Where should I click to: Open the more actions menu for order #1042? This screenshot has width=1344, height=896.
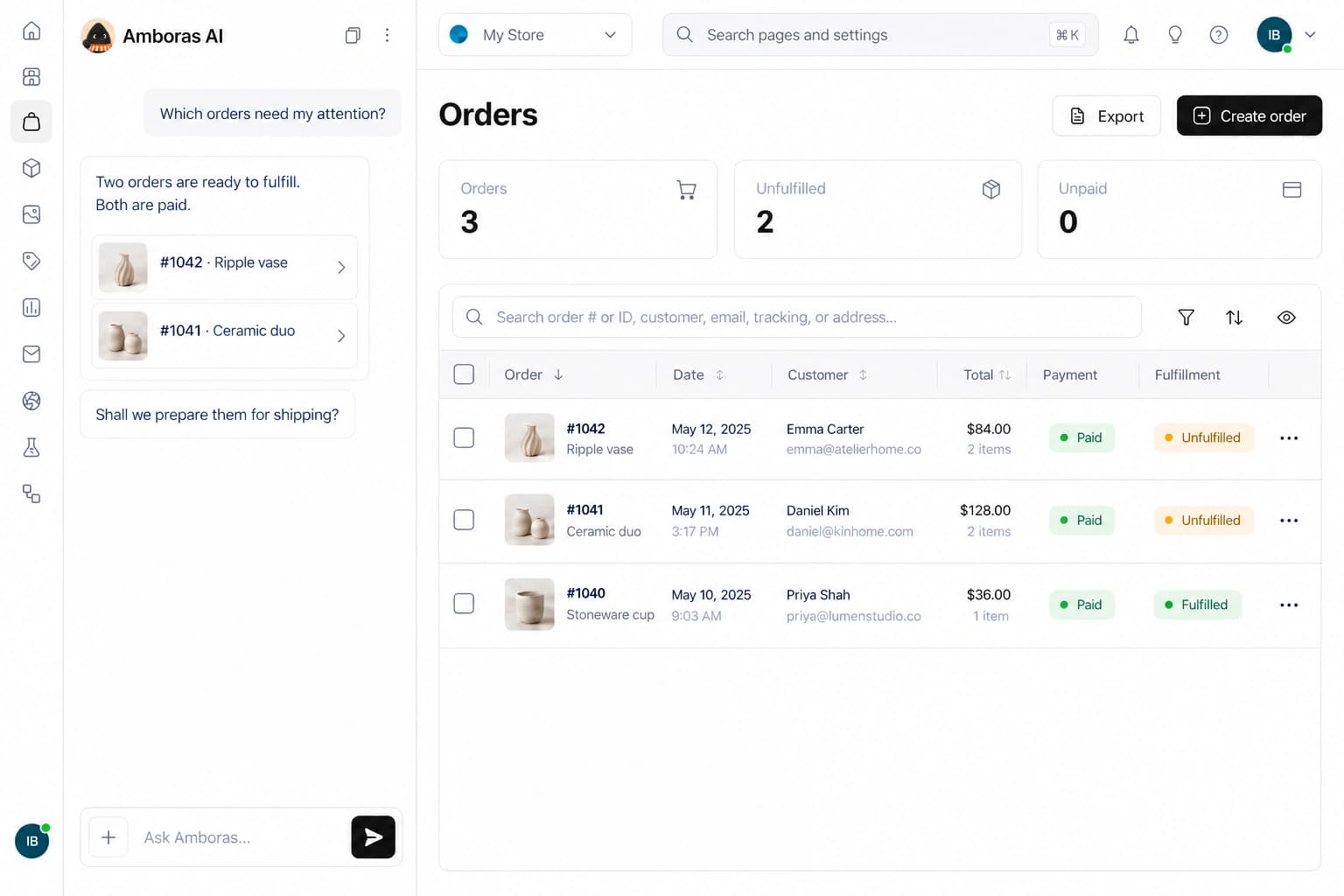[1289, 437]
